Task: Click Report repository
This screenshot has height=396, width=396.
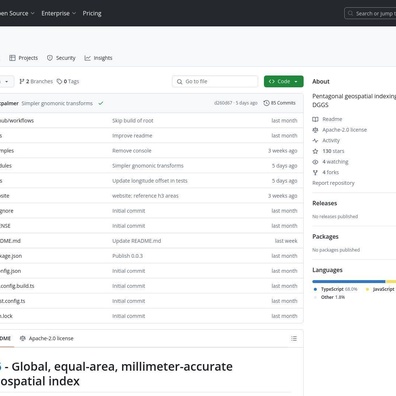Action: [333, 183]
